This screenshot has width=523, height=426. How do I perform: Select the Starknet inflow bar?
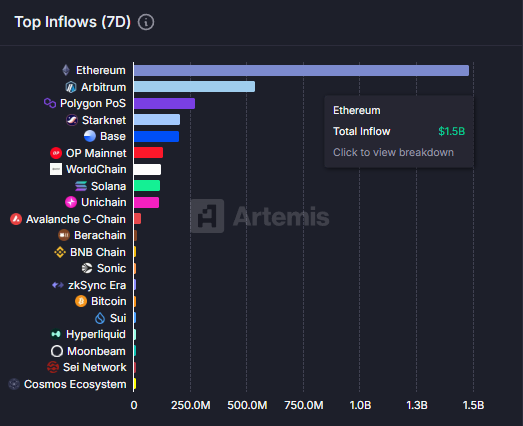[157, 119]
